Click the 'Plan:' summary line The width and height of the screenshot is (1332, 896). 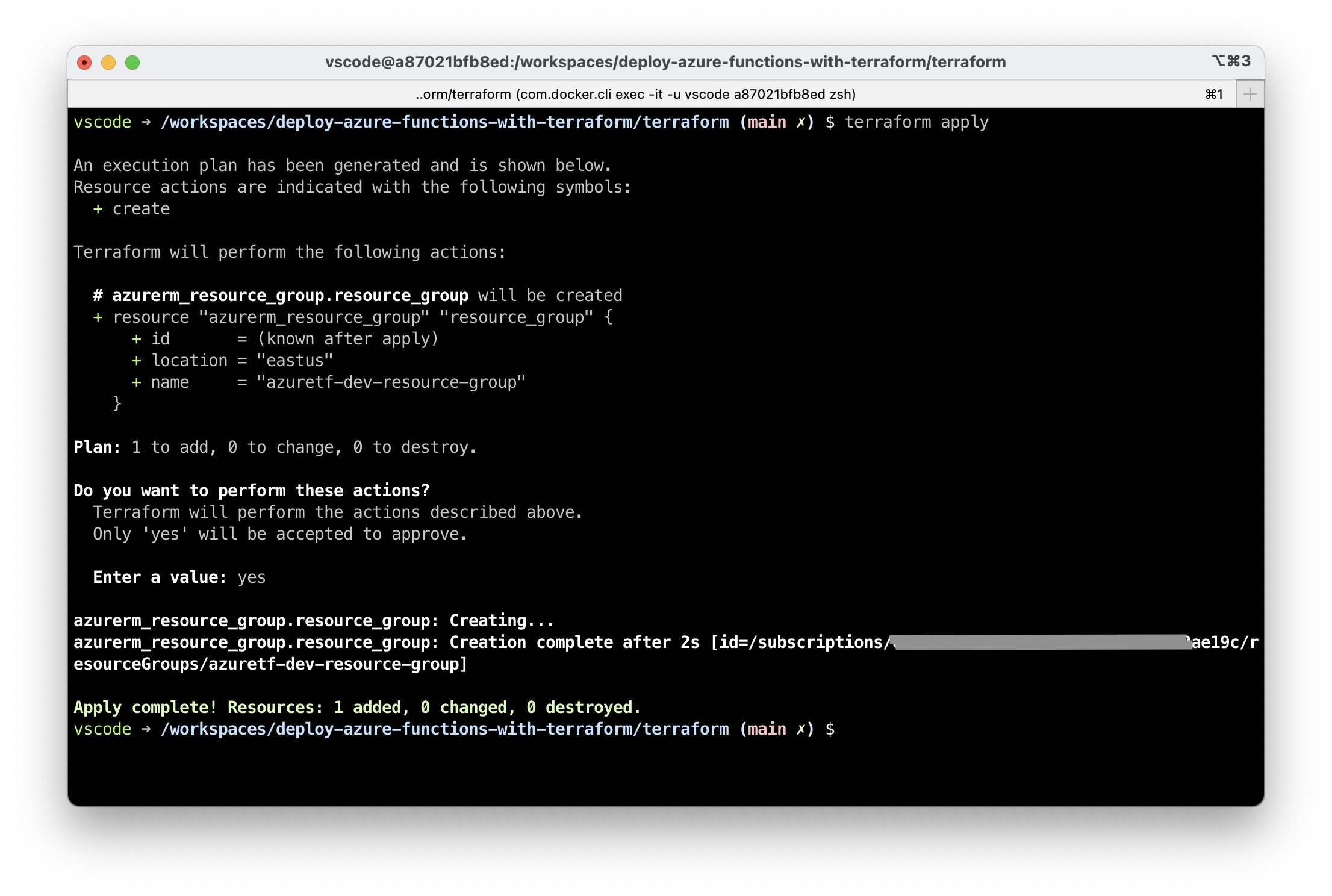[275, 447]
